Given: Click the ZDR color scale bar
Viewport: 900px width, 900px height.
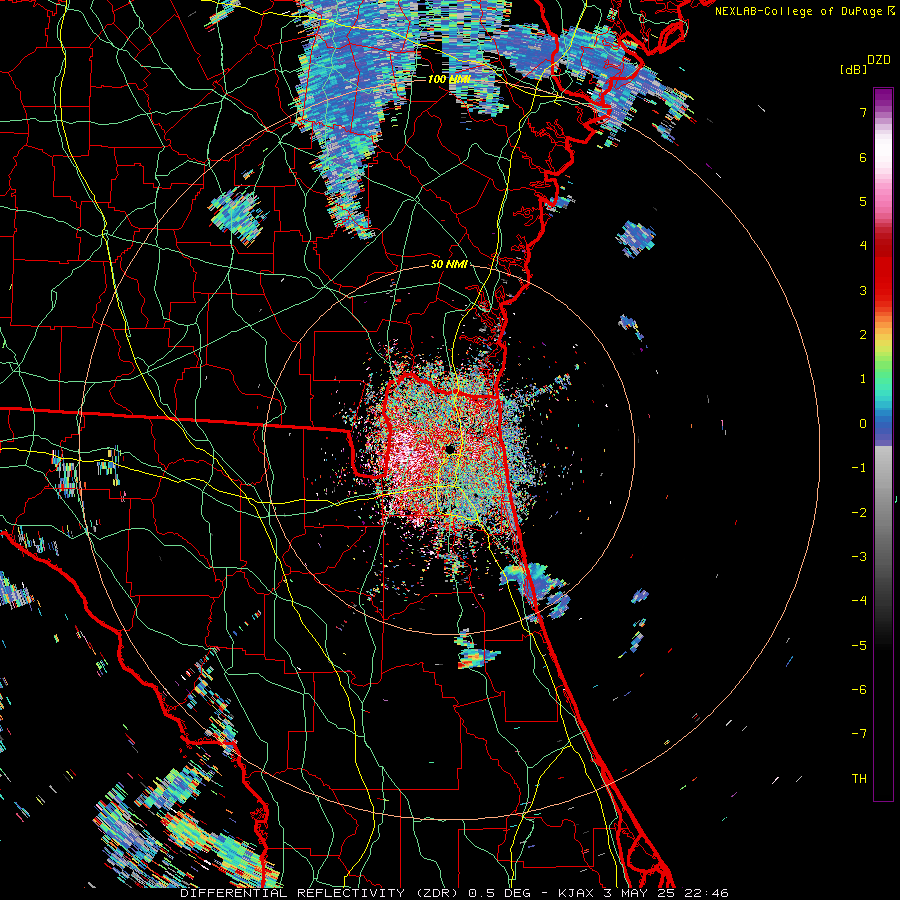Looking at the screenshot, I should [883, 444].
